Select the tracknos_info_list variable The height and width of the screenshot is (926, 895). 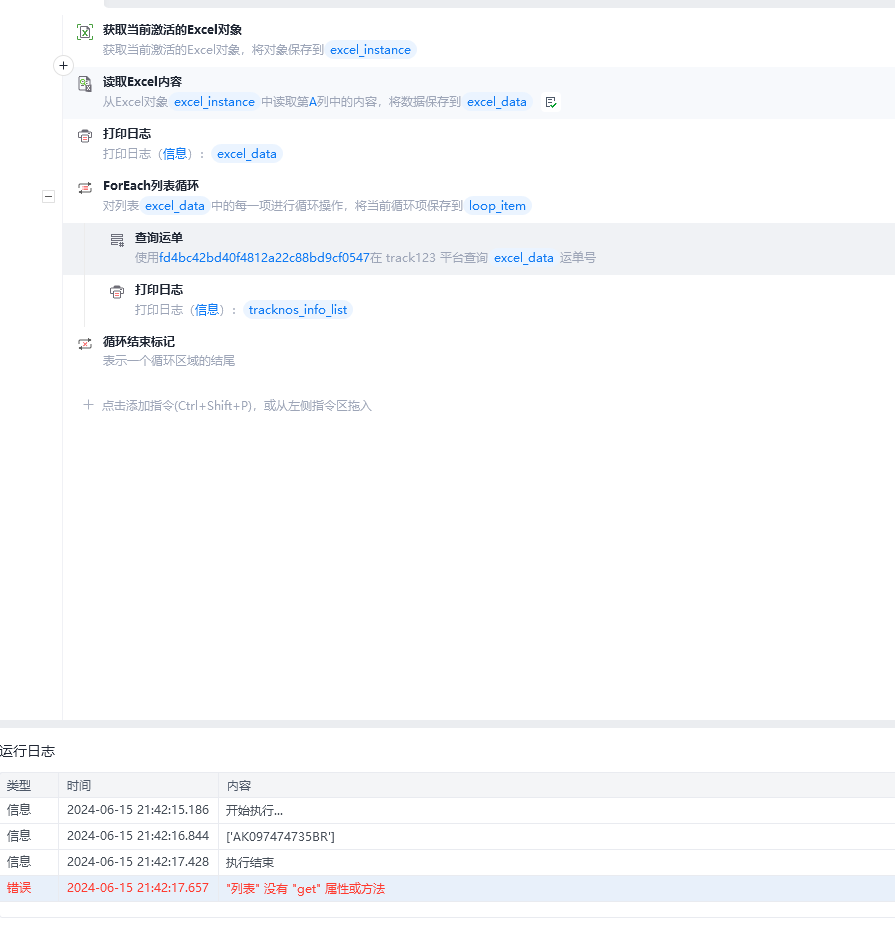pos(298,310)
